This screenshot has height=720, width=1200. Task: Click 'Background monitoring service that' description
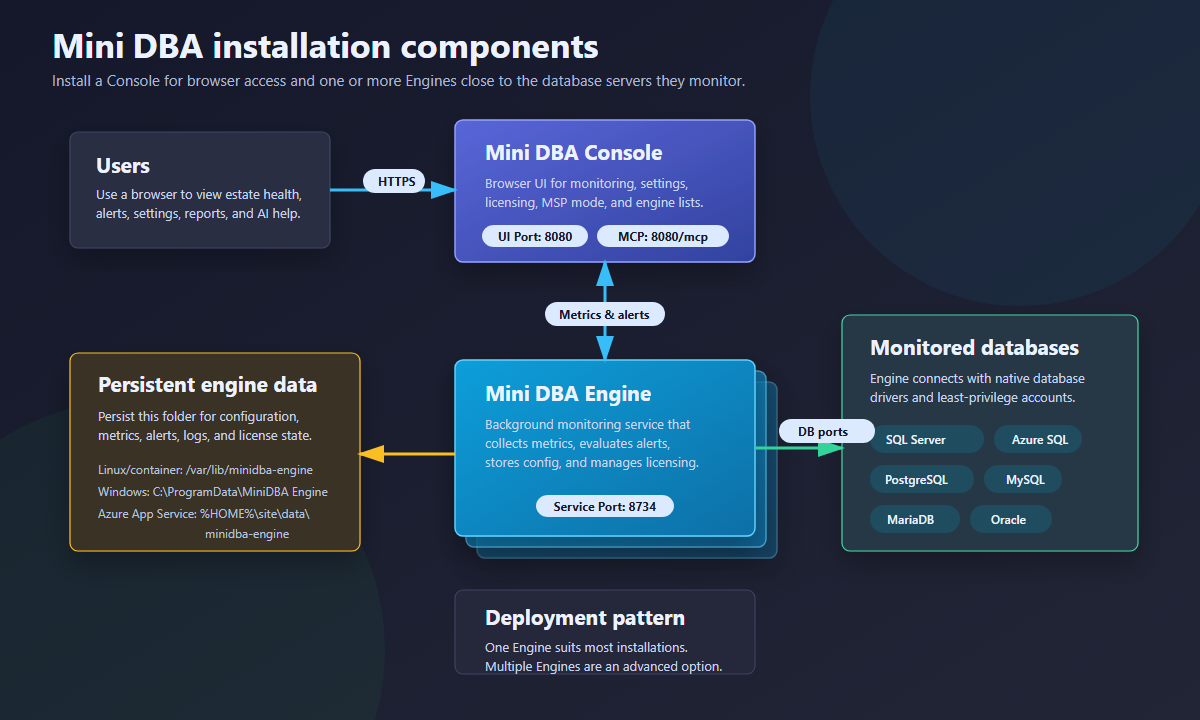tap(588, 424)
